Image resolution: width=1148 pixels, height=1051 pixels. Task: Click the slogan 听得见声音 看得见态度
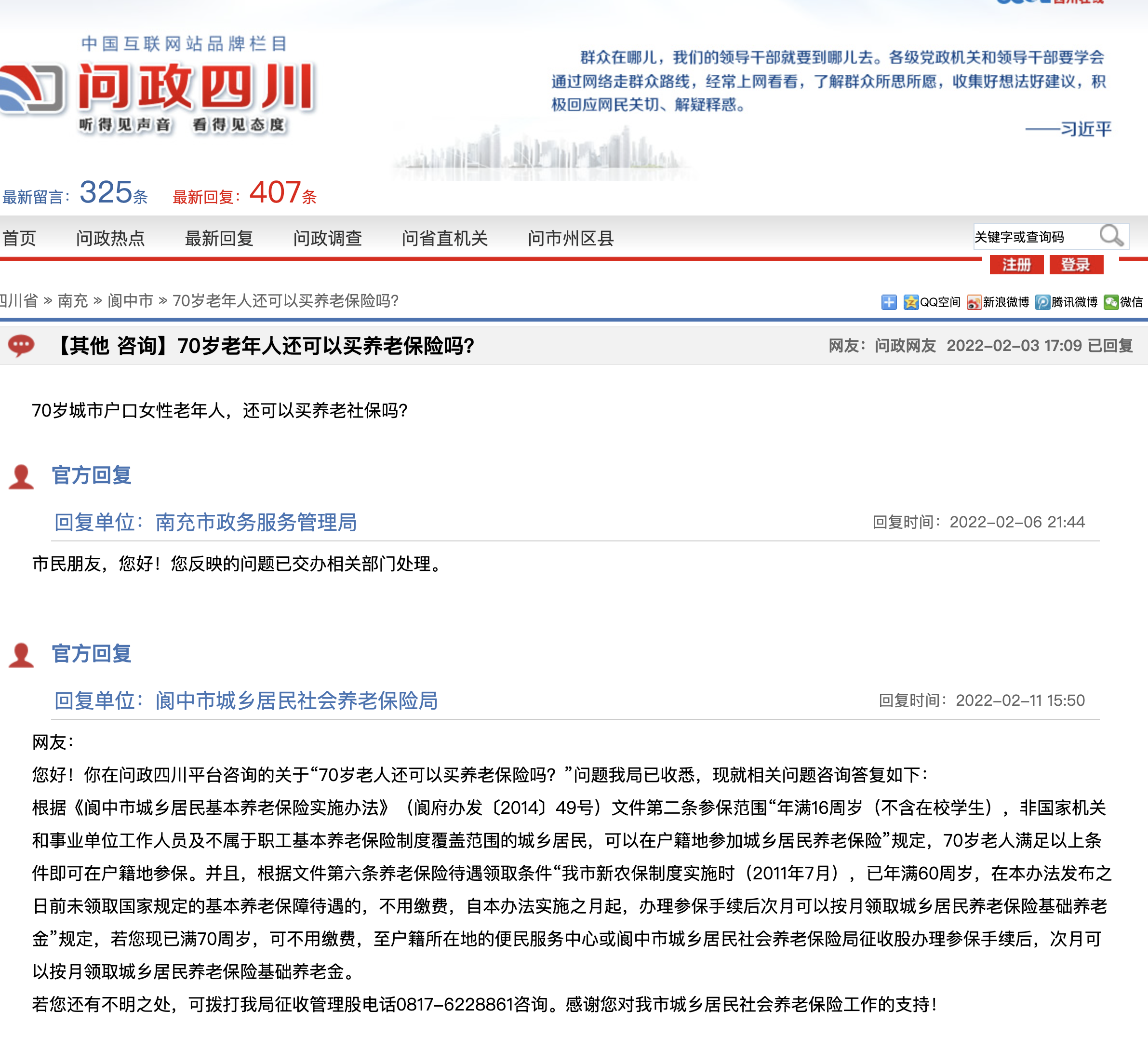pyautogui.click(x=182, y=125)
